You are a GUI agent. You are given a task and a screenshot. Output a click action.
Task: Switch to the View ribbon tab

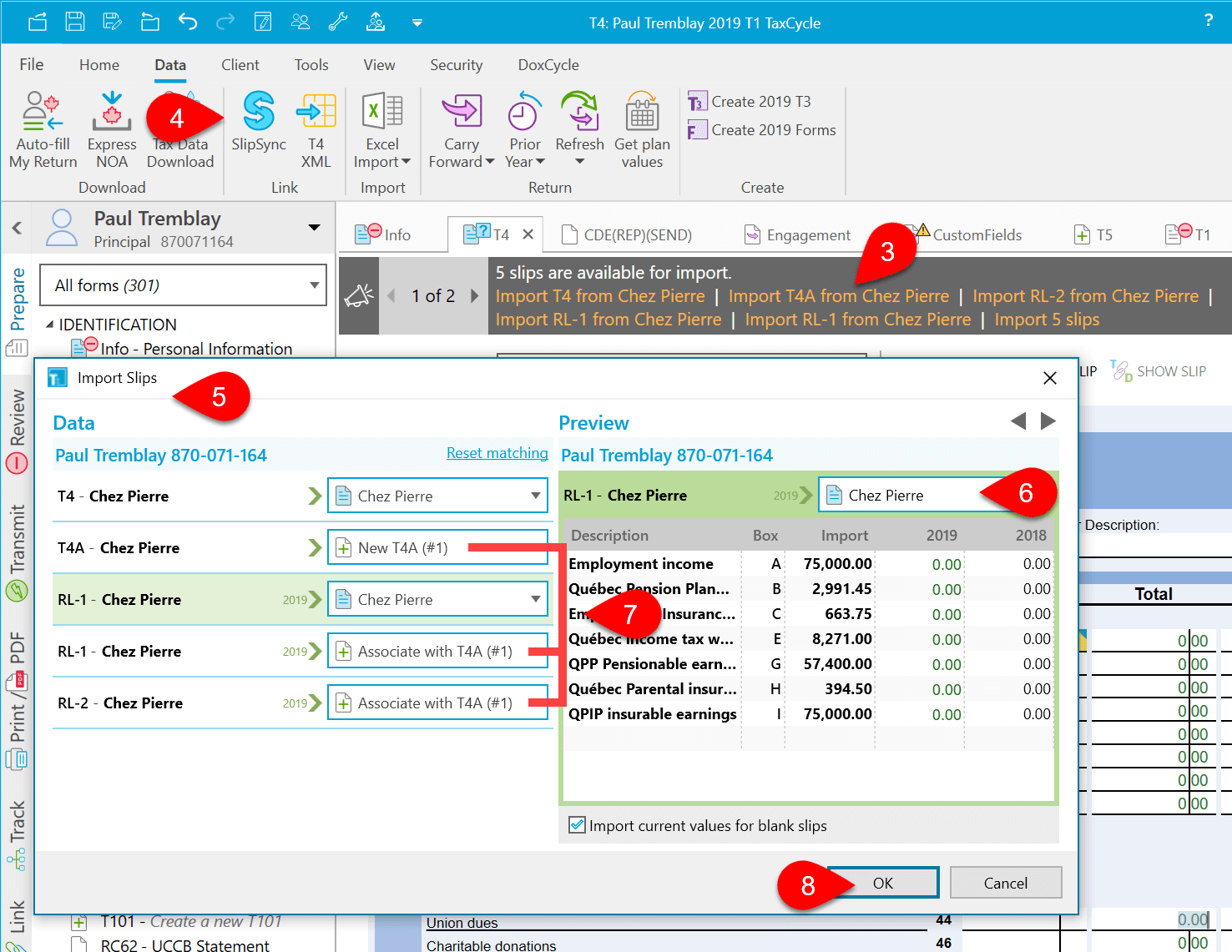pos(379,64)
